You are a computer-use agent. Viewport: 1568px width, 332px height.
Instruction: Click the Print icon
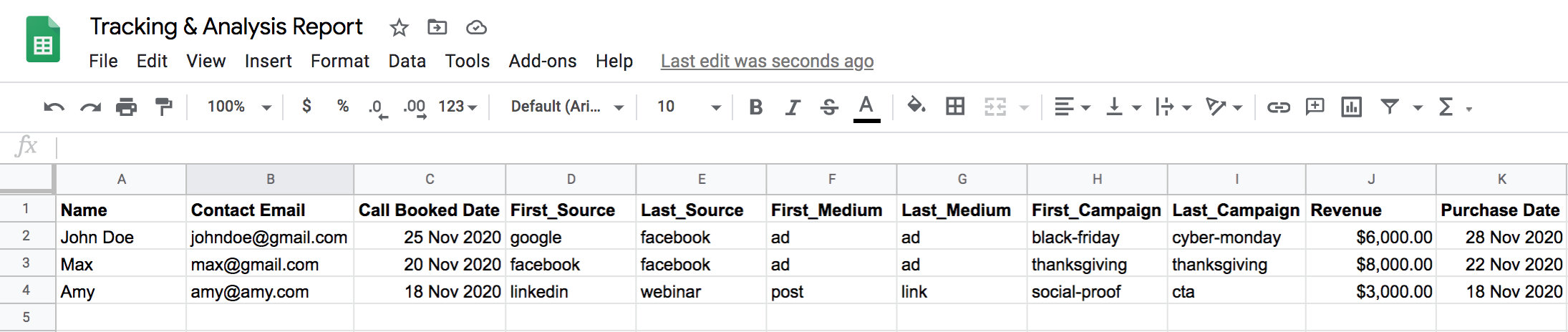click(126, 107)
